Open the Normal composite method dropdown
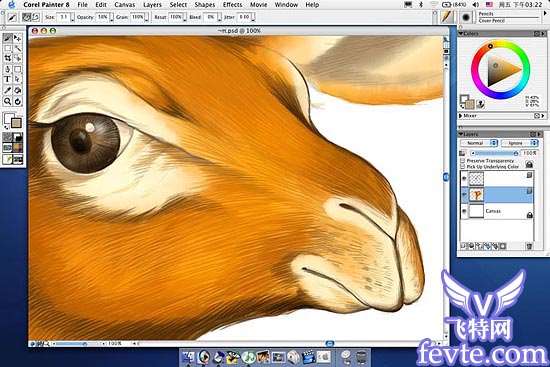The height and width of the screenshot is (367, 550). pyautogui.click(x=479, y=143)
